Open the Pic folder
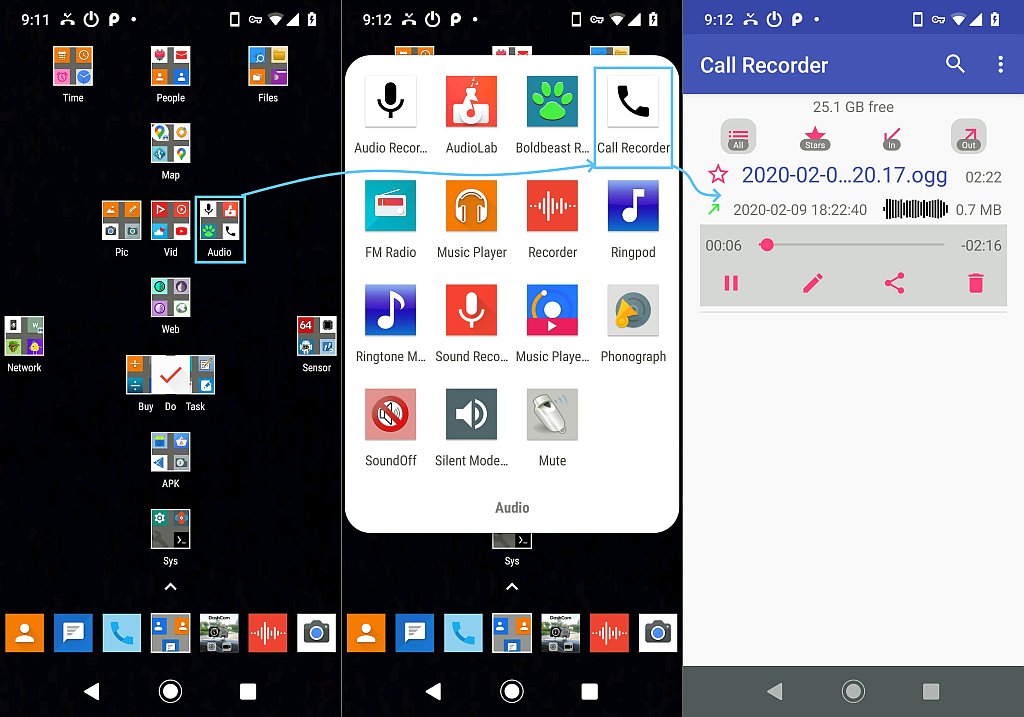 pyautogui.click(x=121, y=220)
